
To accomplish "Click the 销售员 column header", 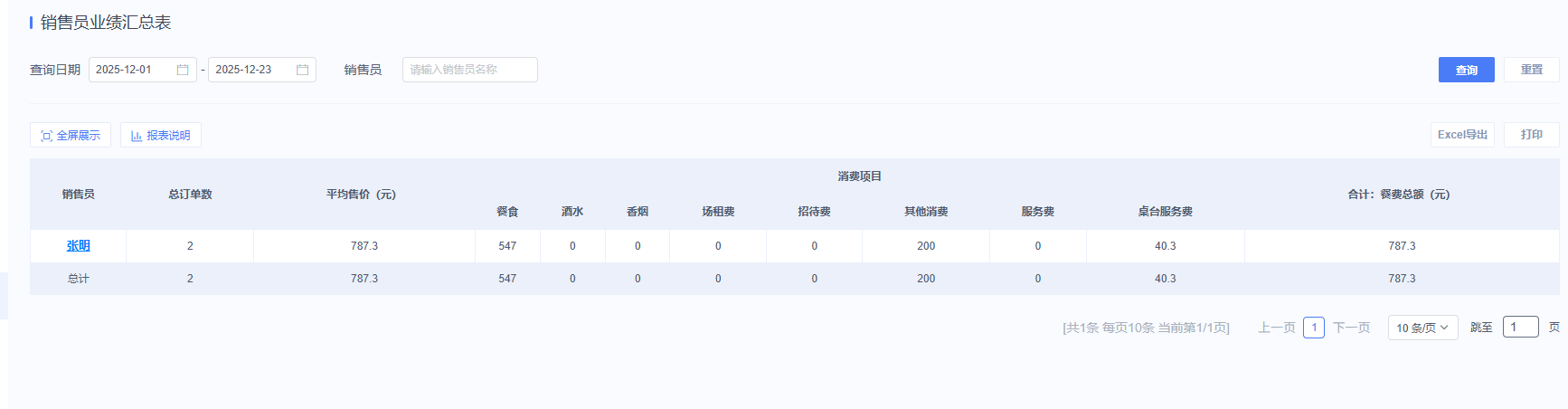I will (x=79, y=195).
